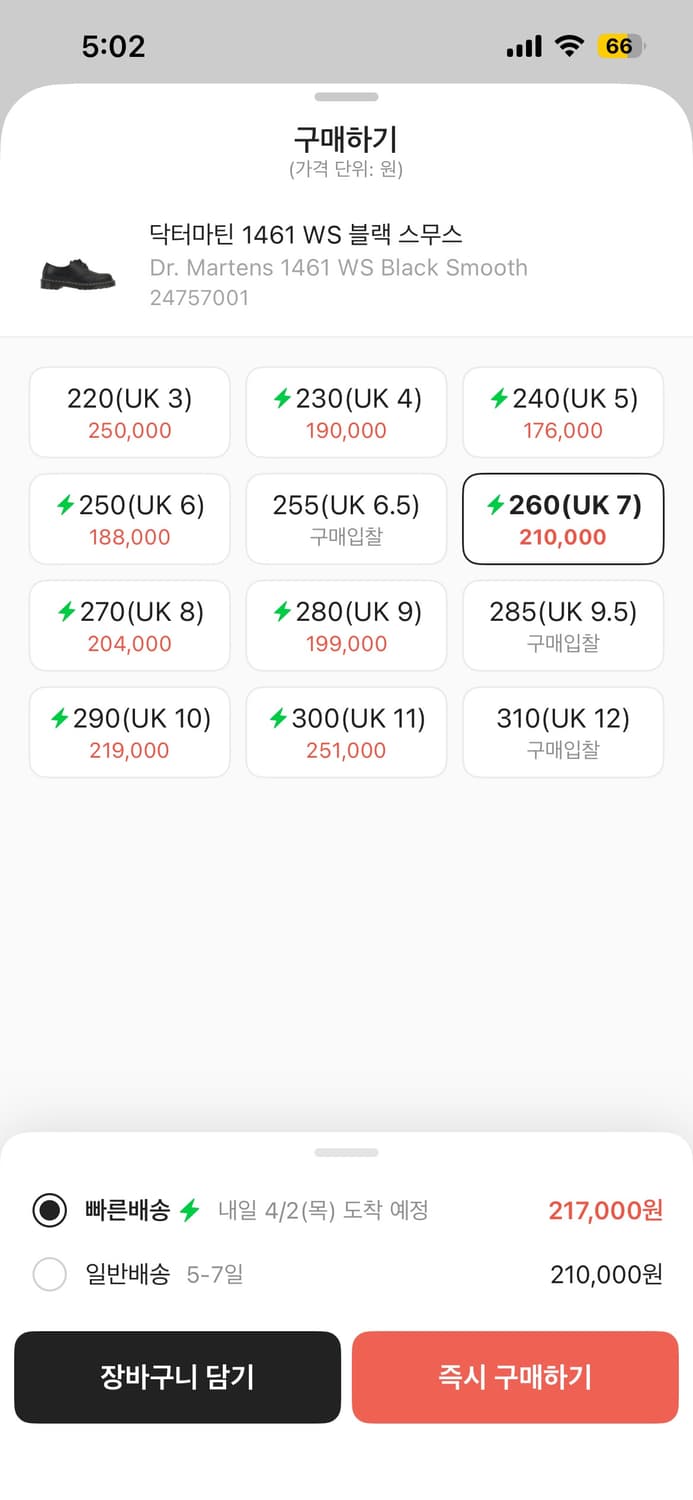Click the lightning icon on size 270(UK 8)
The height and width of the screenshot is (1500, 693).
(x=66, y=611)
